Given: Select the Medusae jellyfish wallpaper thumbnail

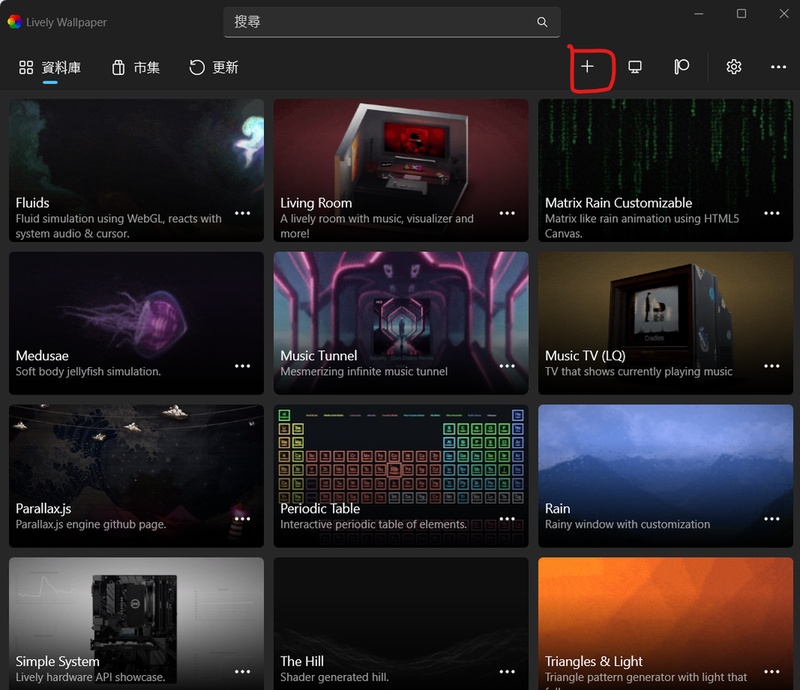Looking at the screenshot, I should click(x=136, y=310).
